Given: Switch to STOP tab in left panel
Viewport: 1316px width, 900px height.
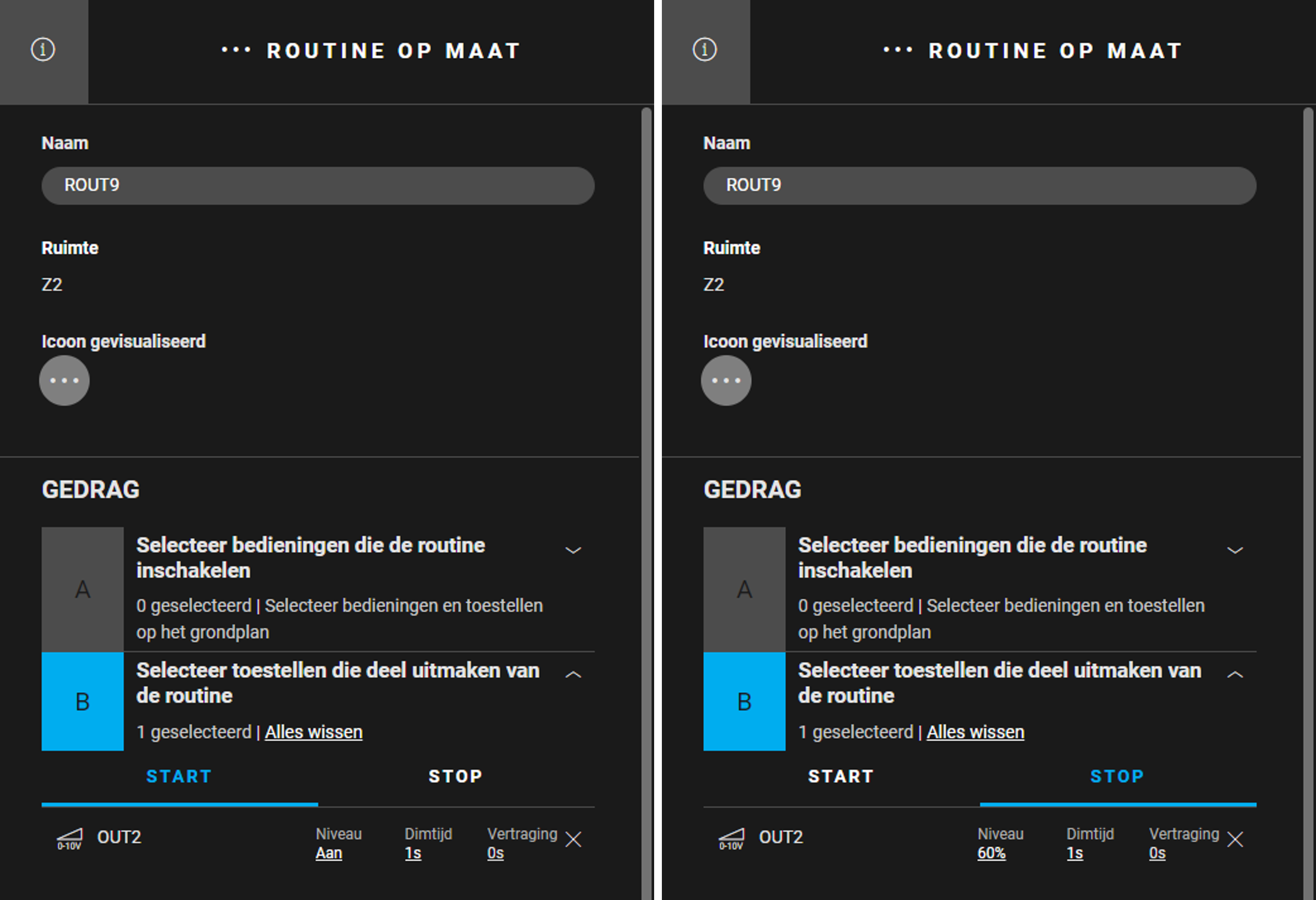Looking at the screenshot, I should (x=456, y=777).
